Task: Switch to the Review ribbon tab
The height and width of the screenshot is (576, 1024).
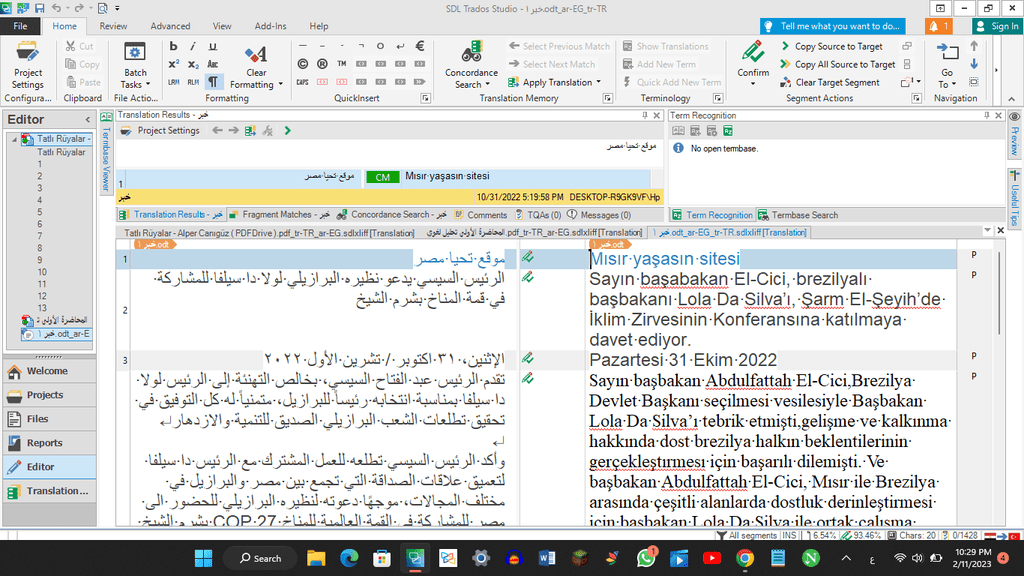Action: 113,26
